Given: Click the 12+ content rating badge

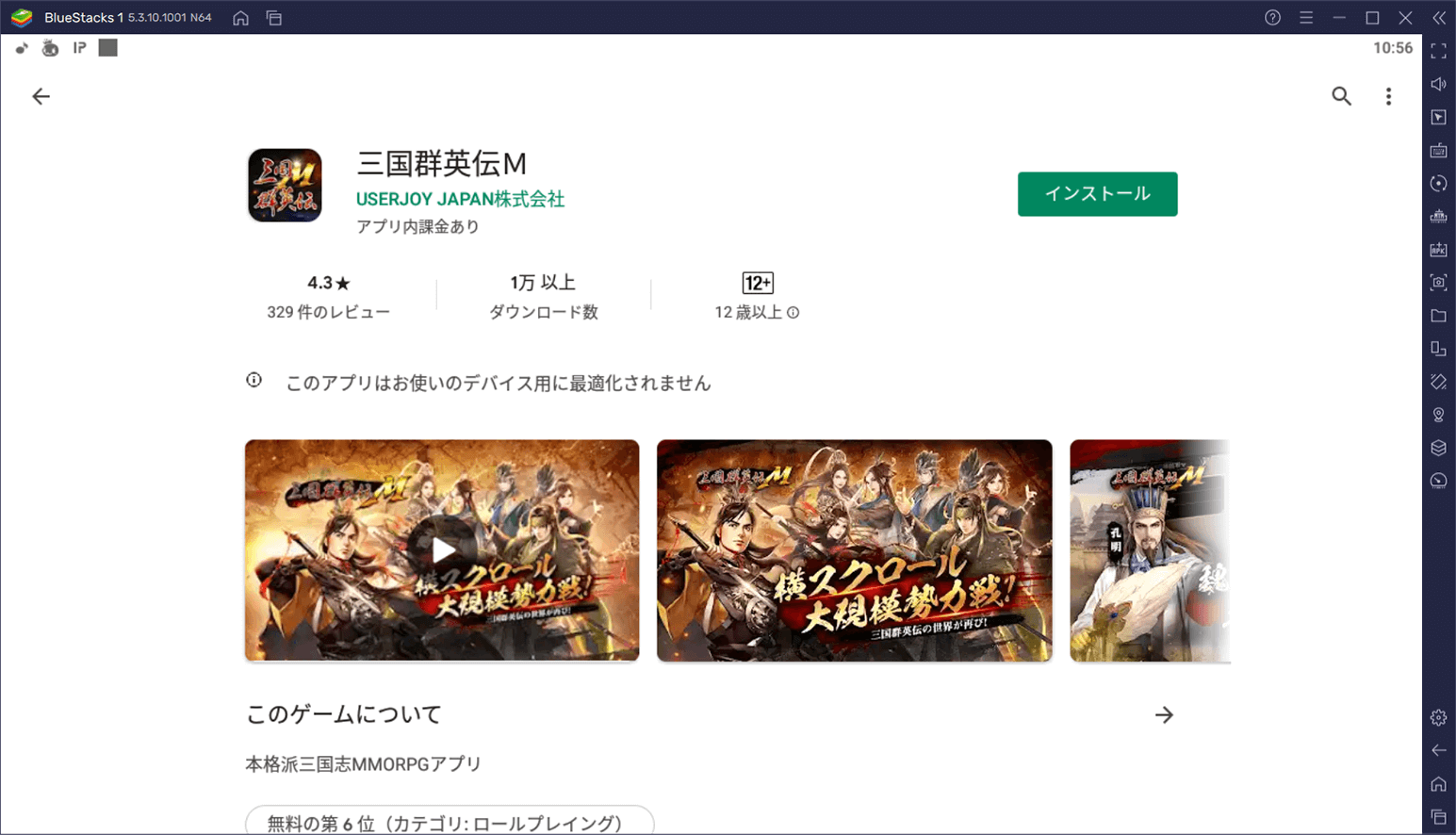Looking at the screenshot, I should point(758,283).
